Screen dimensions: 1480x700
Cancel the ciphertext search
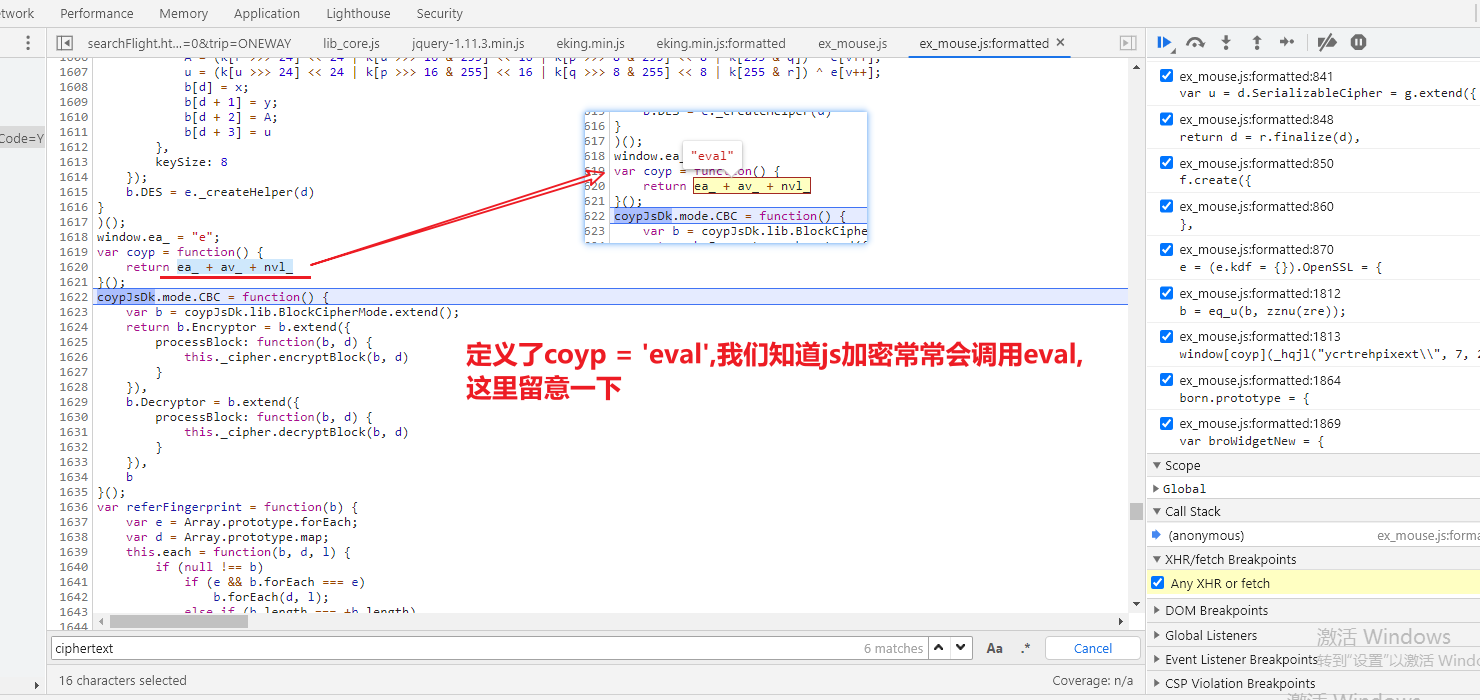(x=1093, y=648)
